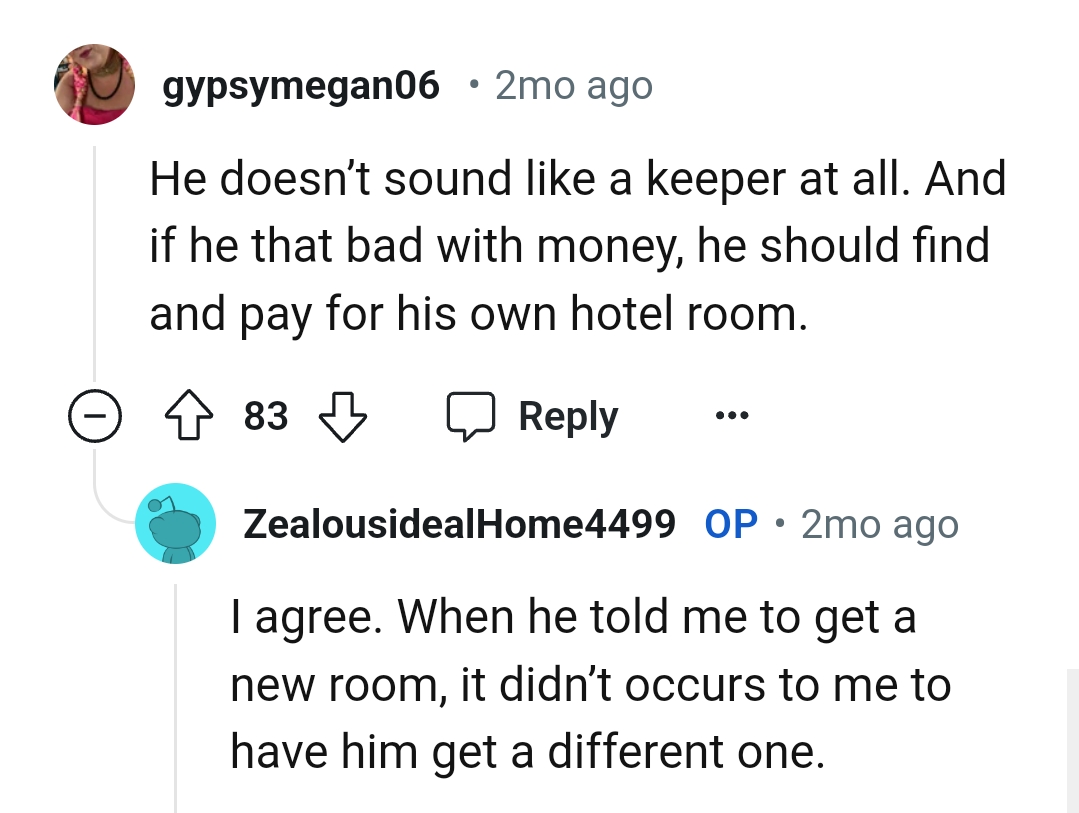Click the vote score showing 83

pyautogui.click(x=265, y=416)
